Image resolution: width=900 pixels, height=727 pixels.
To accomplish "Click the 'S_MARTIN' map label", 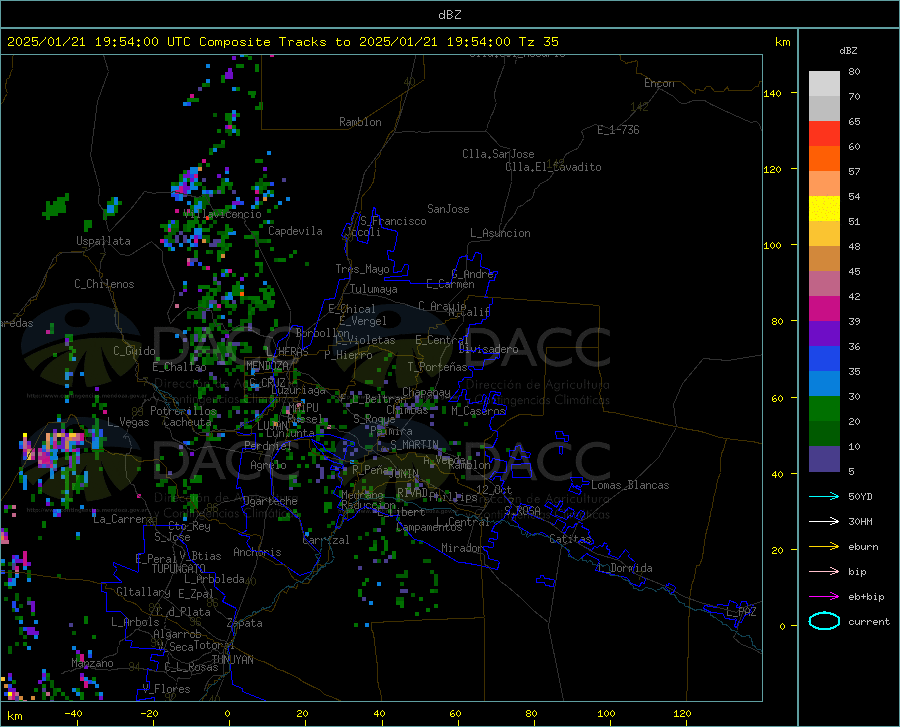I will pos(414,445).
